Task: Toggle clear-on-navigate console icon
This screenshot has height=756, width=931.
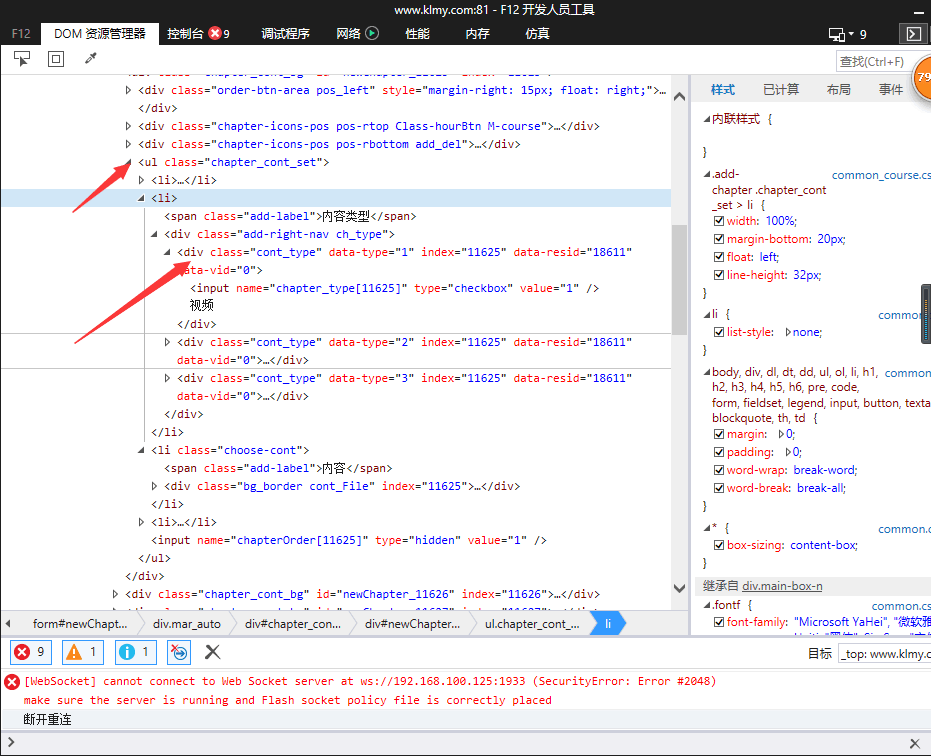Action: [x=179, y=652]
